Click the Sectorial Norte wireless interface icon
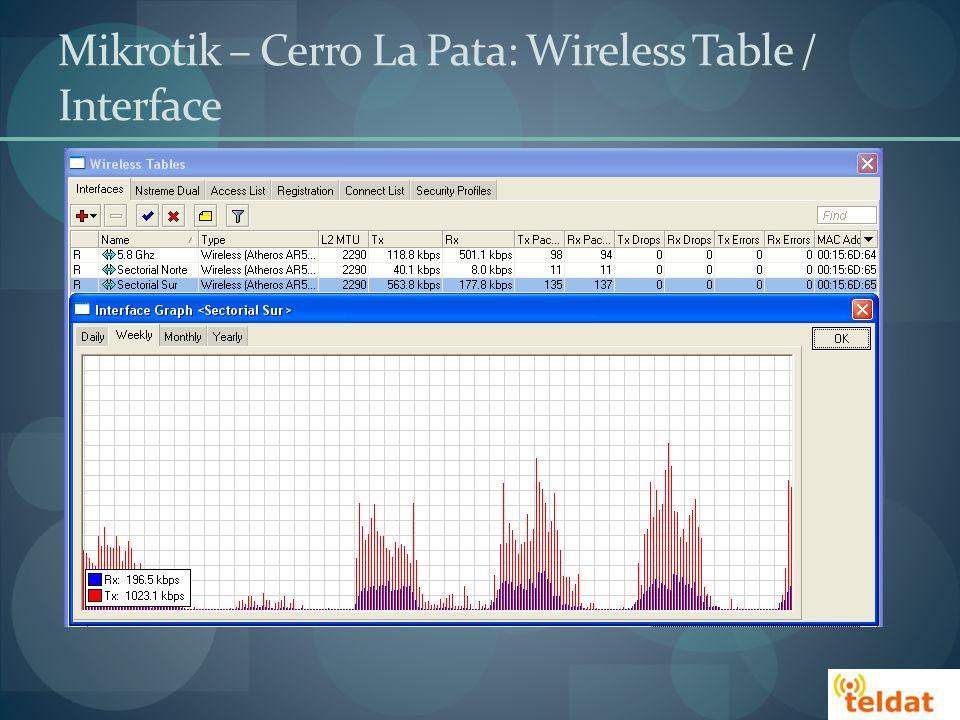The image size is (960, 720). click(x=108, y=269)
